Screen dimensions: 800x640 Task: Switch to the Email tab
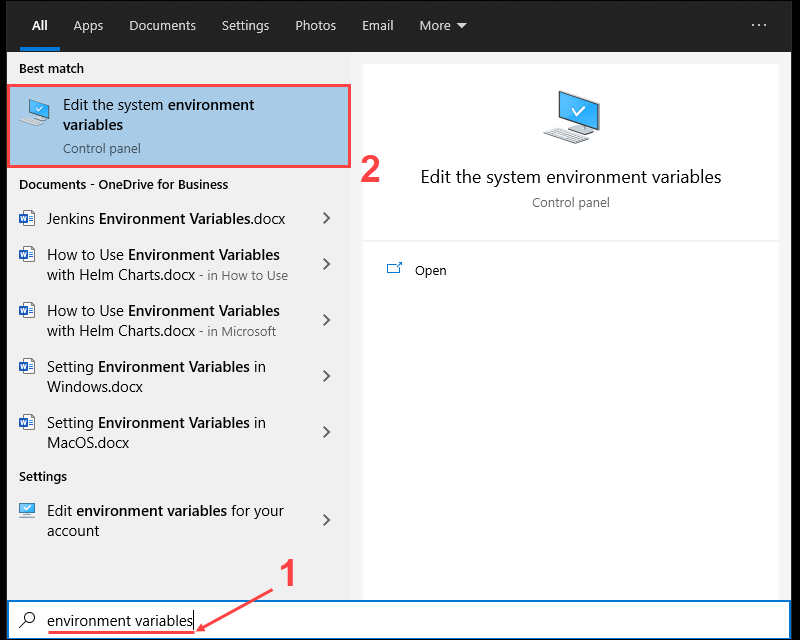click(x=378, y=26)
